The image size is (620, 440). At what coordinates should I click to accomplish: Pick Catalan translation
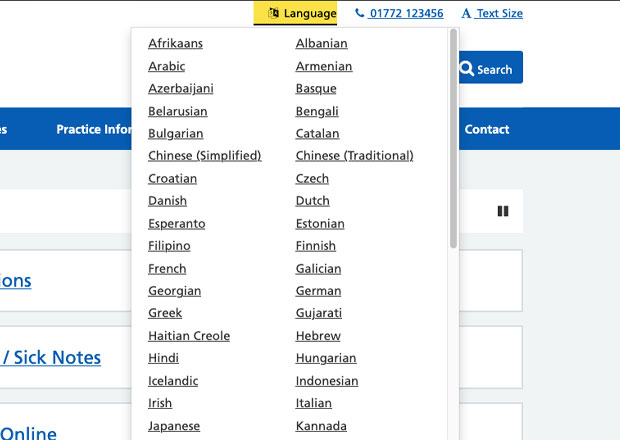tap(317, 134)
